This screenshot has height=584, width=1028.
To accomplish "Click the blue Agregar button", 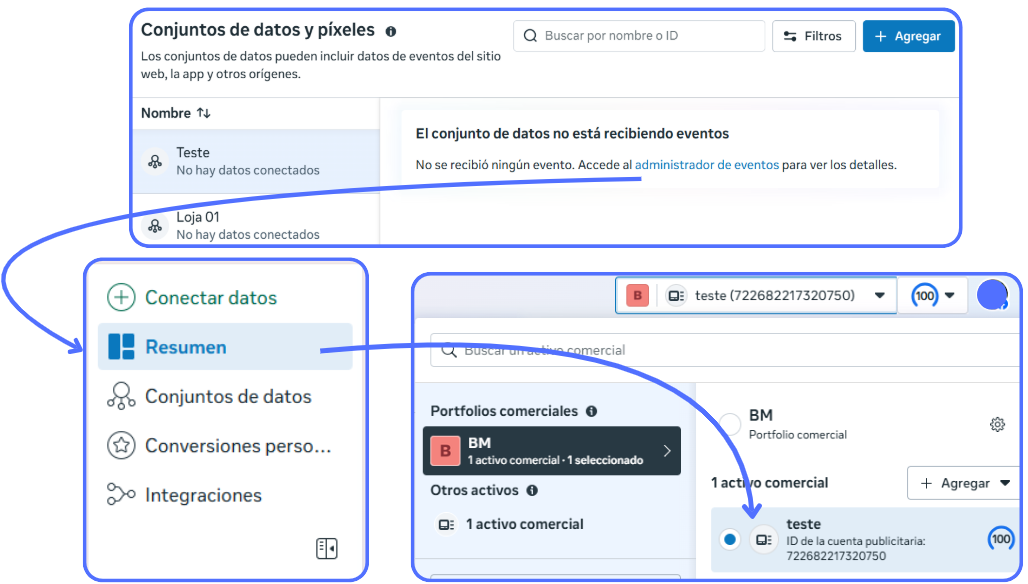I will point(908,36).
